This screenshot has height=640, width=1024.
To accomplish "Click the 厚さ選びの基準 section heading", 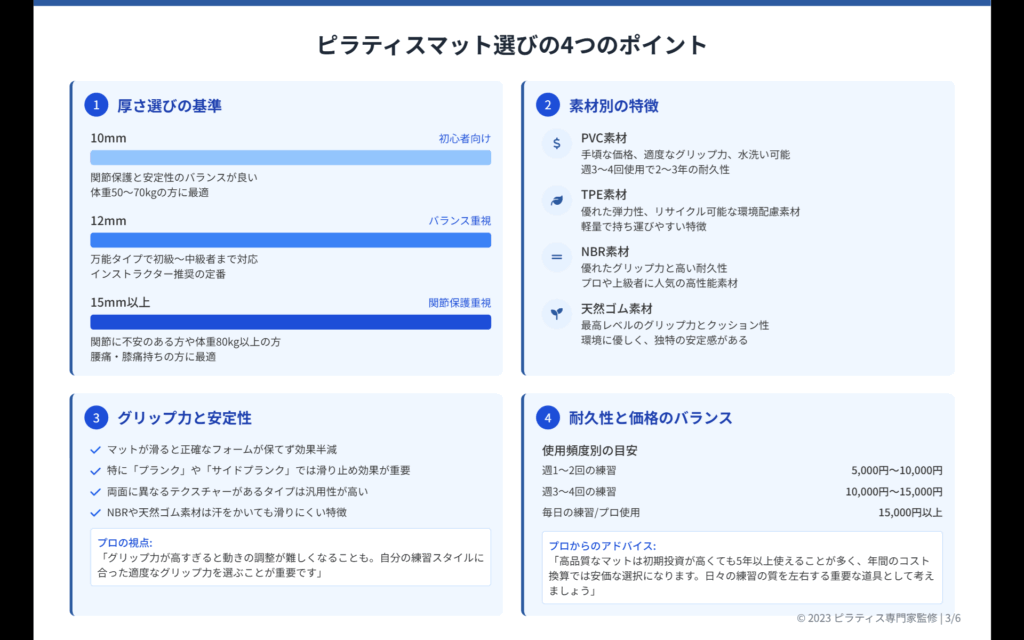I will click(x=169, y=105).
